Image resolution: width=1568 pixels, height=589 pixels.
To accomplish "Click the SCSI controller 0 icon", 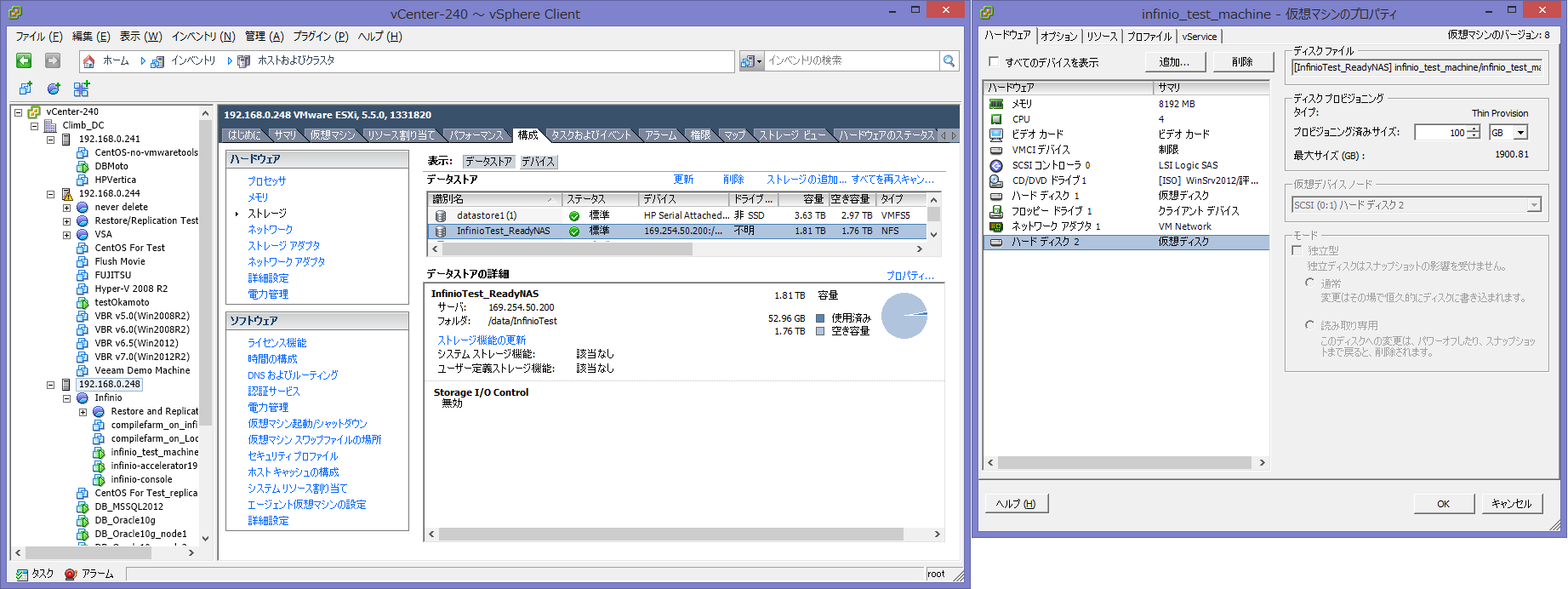I will click(996, 165).
